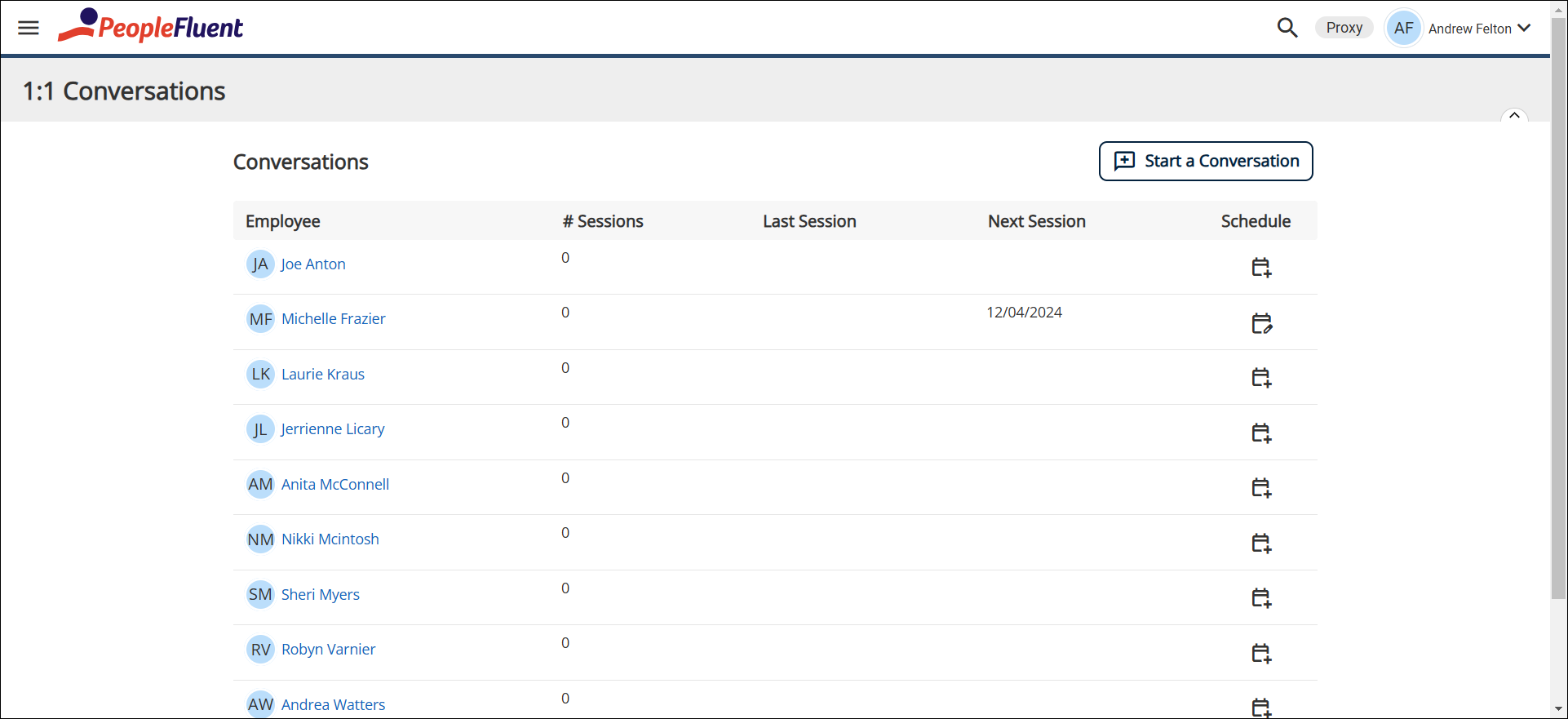Schedule a session with Robyn Varnier
The width and height of the screenshot is (1568, 719).
coord(1261,653)
